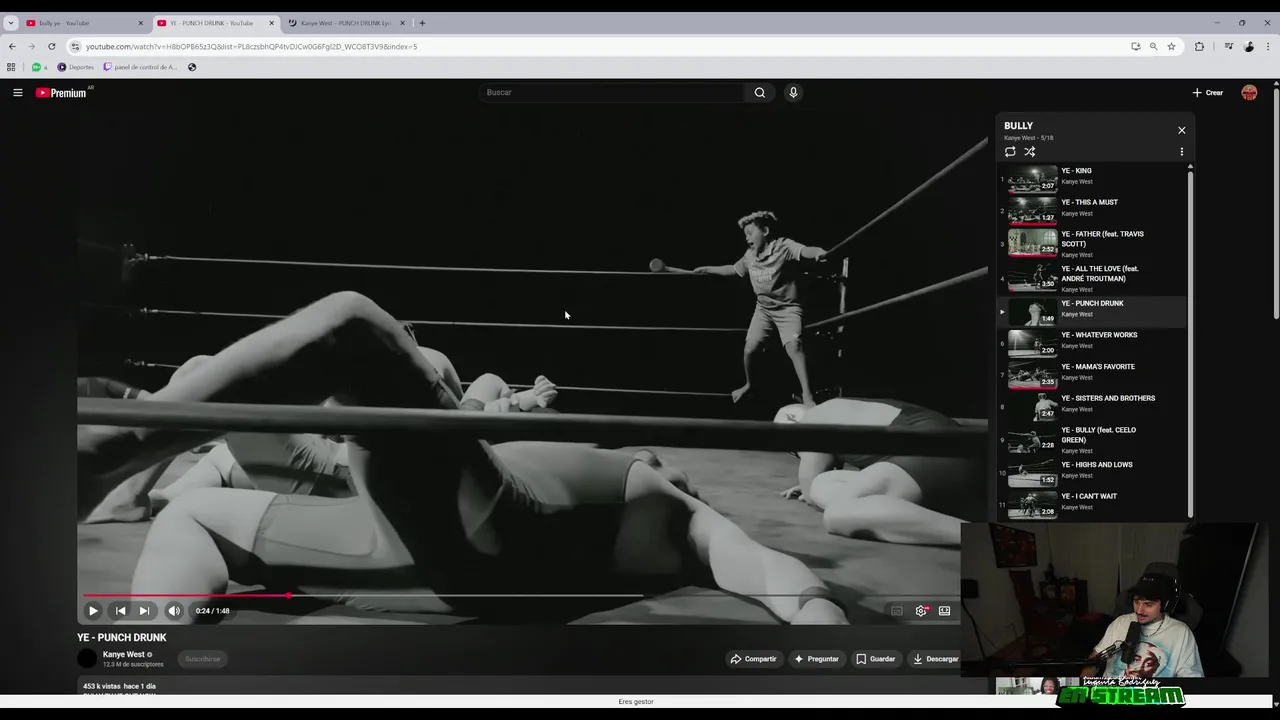Viewport: 1280px width, 720px height.
Task: Open the Crear menu
Action: [1207, 92]
